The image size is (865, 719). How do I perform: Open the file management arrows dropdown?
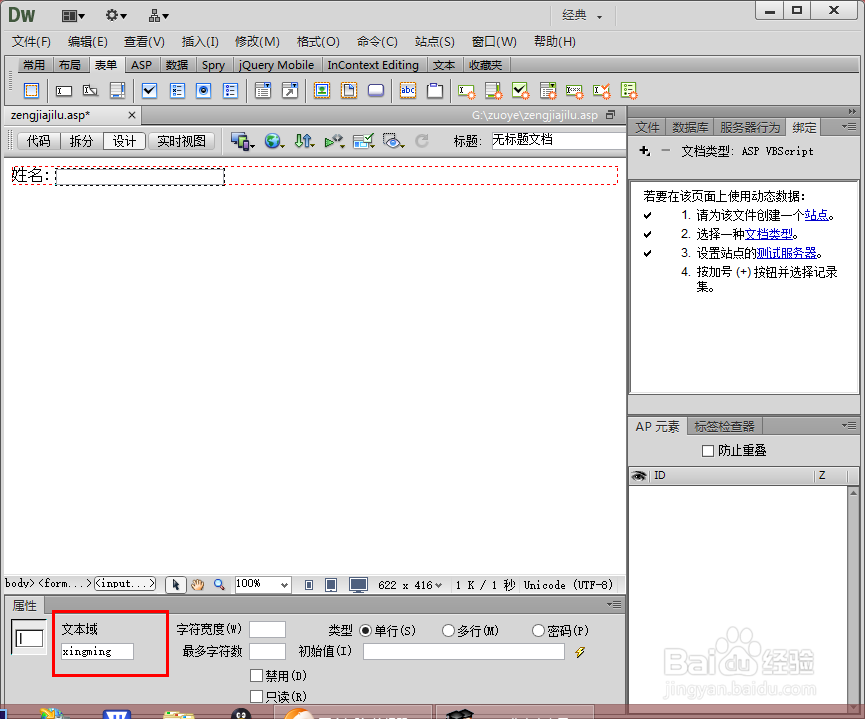[x=304, y=141]
